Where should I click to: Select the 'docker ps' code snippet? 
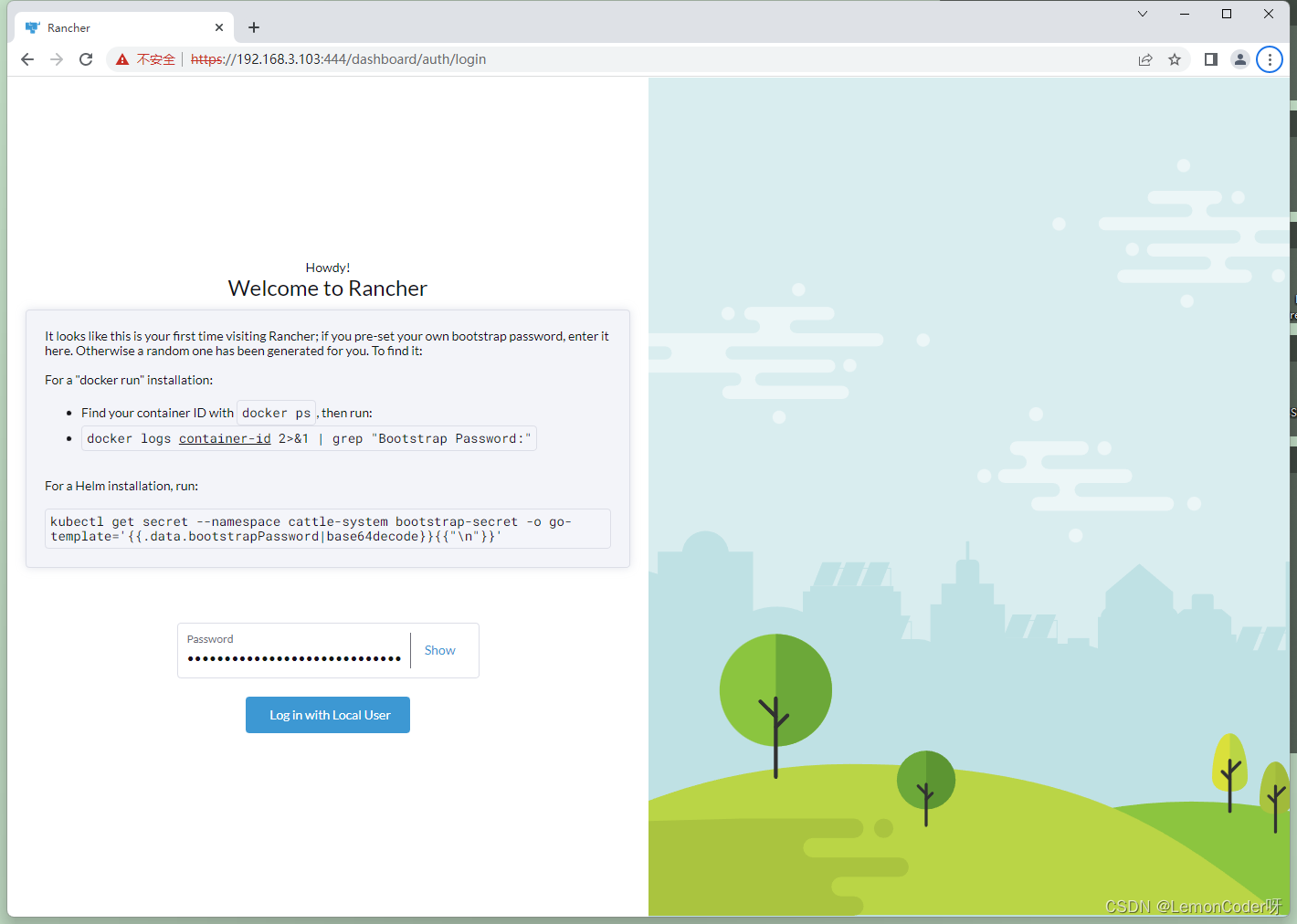(276, 414)
